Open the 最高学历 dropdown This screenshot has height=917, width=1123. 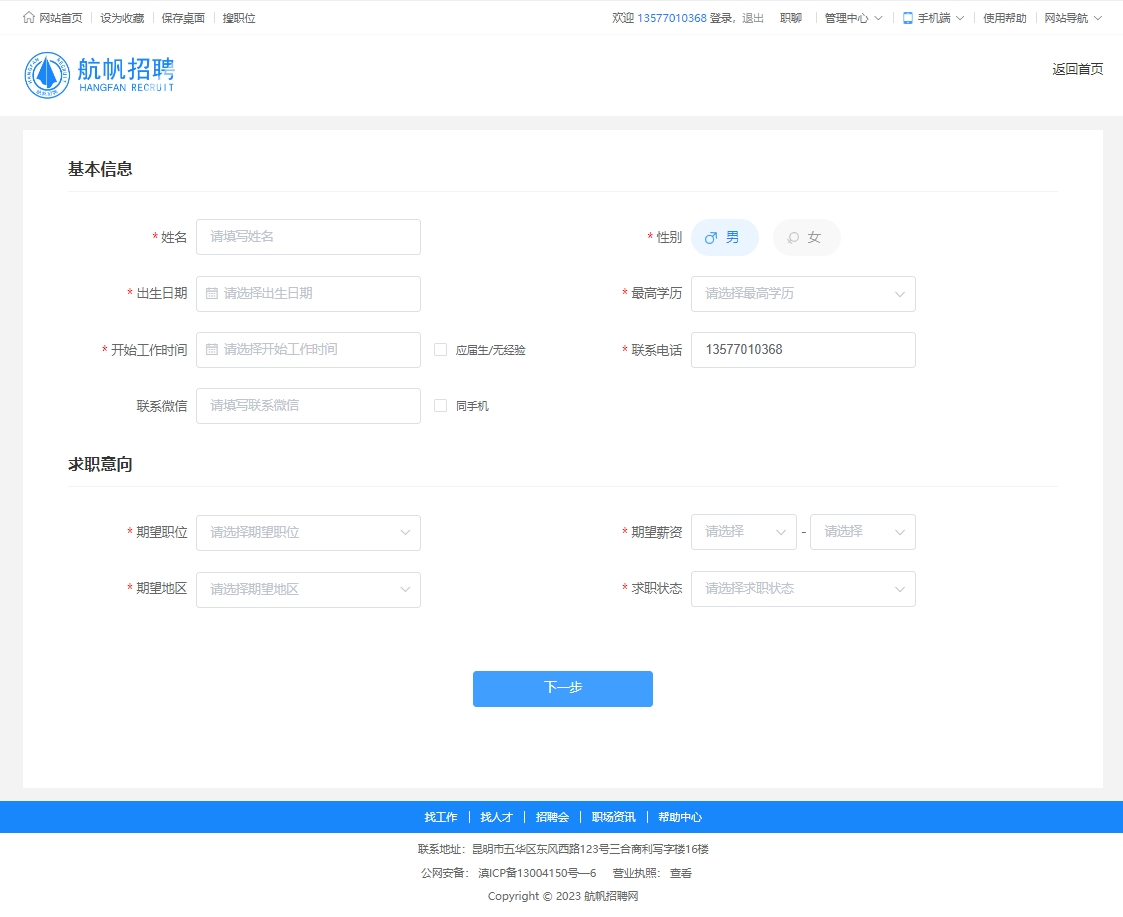(803, 294)
